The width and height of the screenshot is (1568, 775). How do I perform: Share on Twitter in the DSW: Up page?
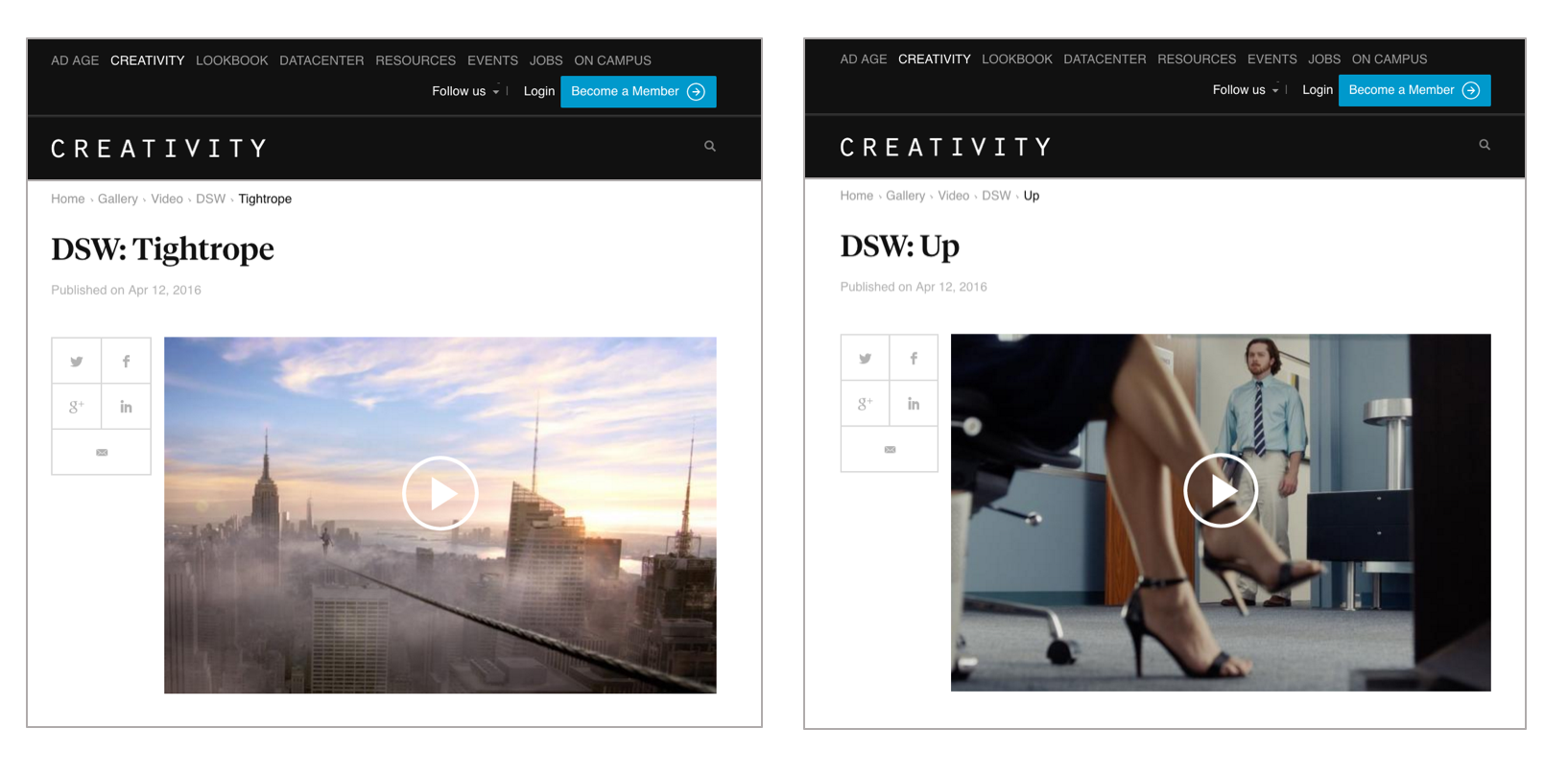(866, 359)
